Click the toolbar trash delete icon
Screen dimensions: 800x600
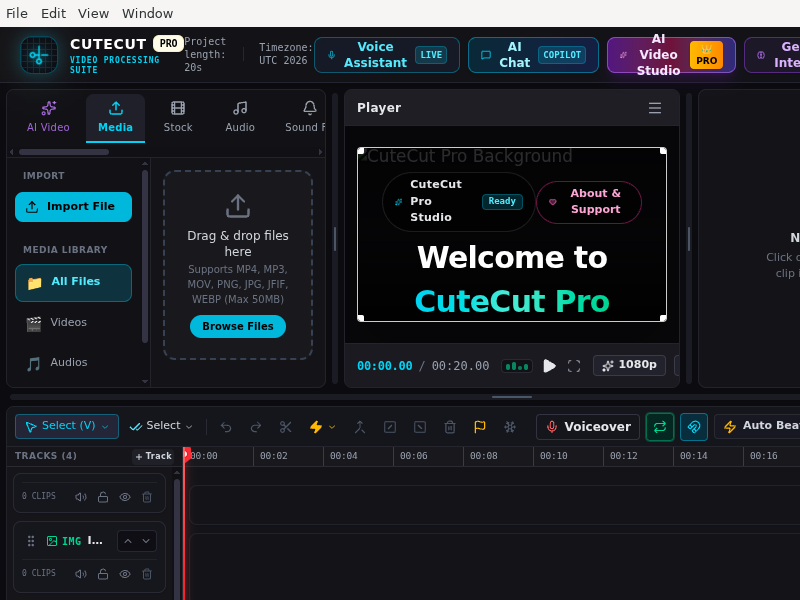[450, 427]
